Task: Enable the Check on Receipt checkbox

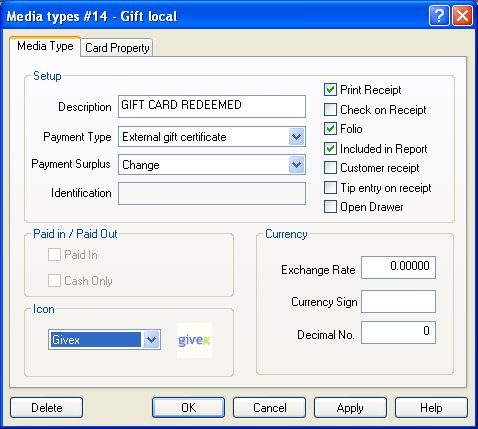Action: point(330,109)
